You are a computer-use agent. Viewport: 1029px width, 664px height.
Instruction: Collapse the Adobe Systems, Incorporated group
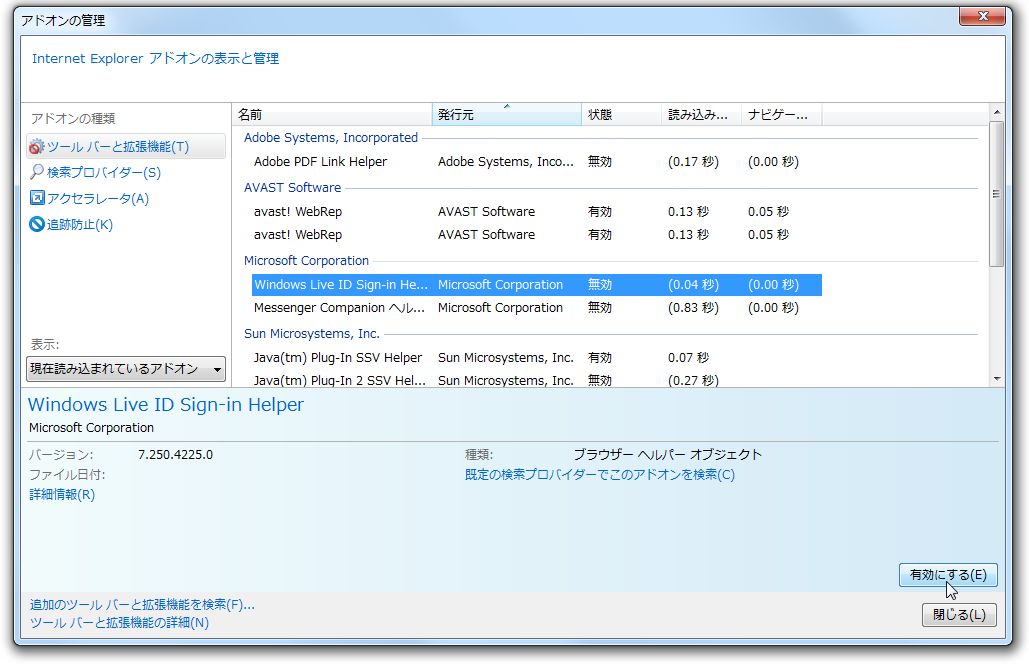pyautogui.click(x=331, y=138)
